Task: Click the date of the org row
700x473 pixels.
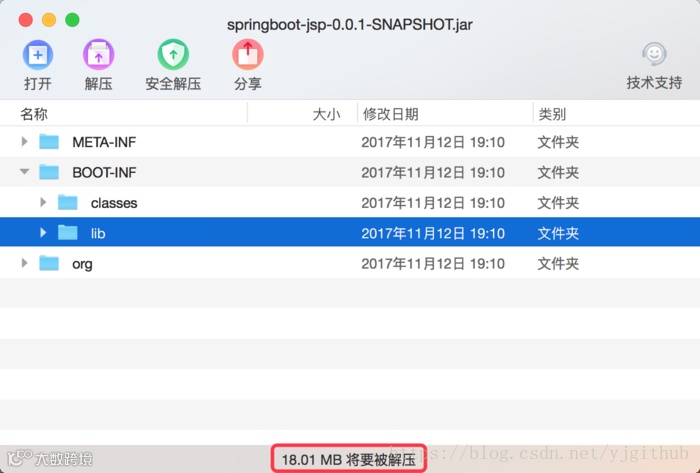Action: click(x=433, y=264)
